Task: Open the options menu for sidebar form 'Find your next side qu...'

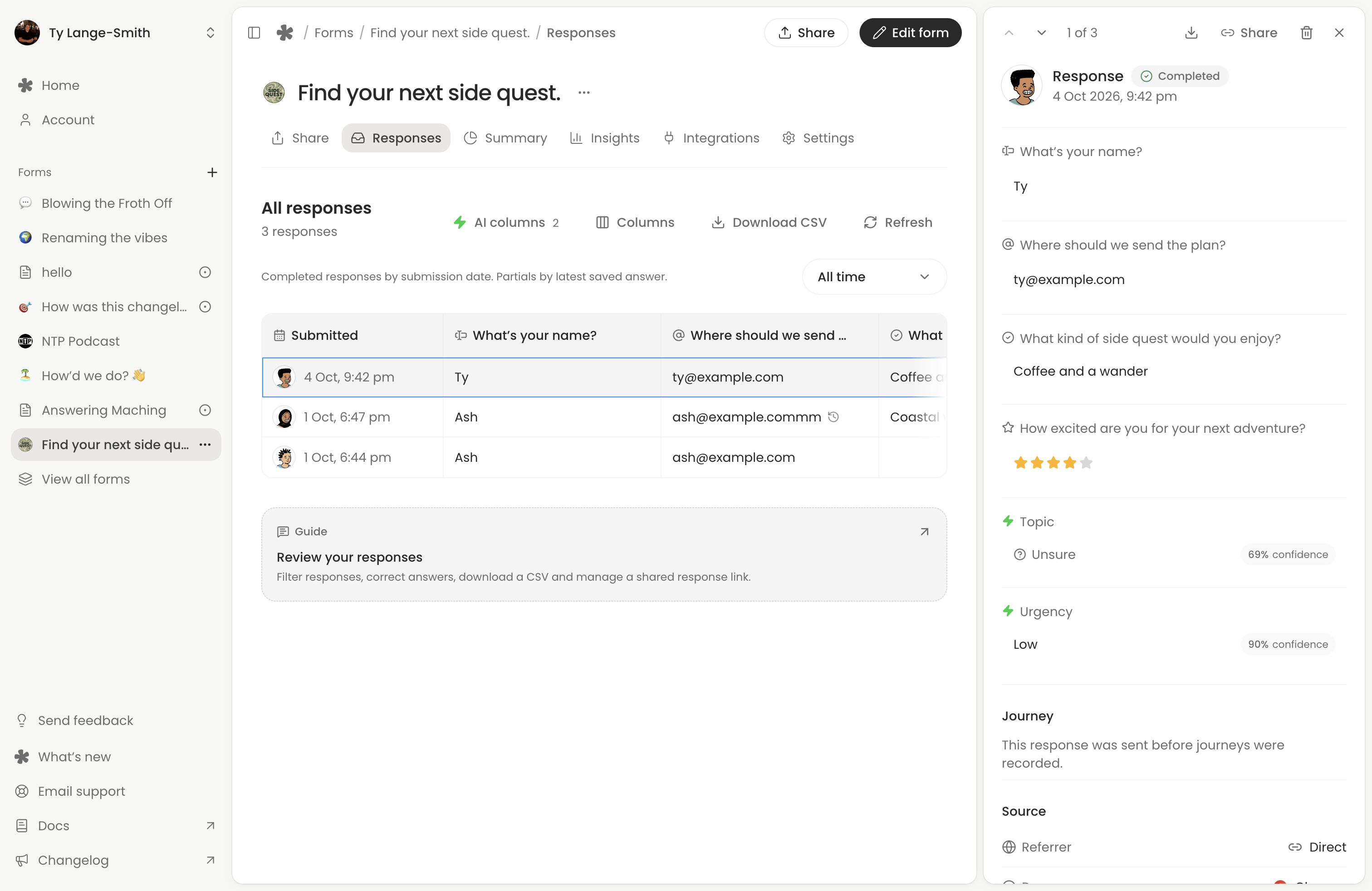Action: tap(205, 444)
